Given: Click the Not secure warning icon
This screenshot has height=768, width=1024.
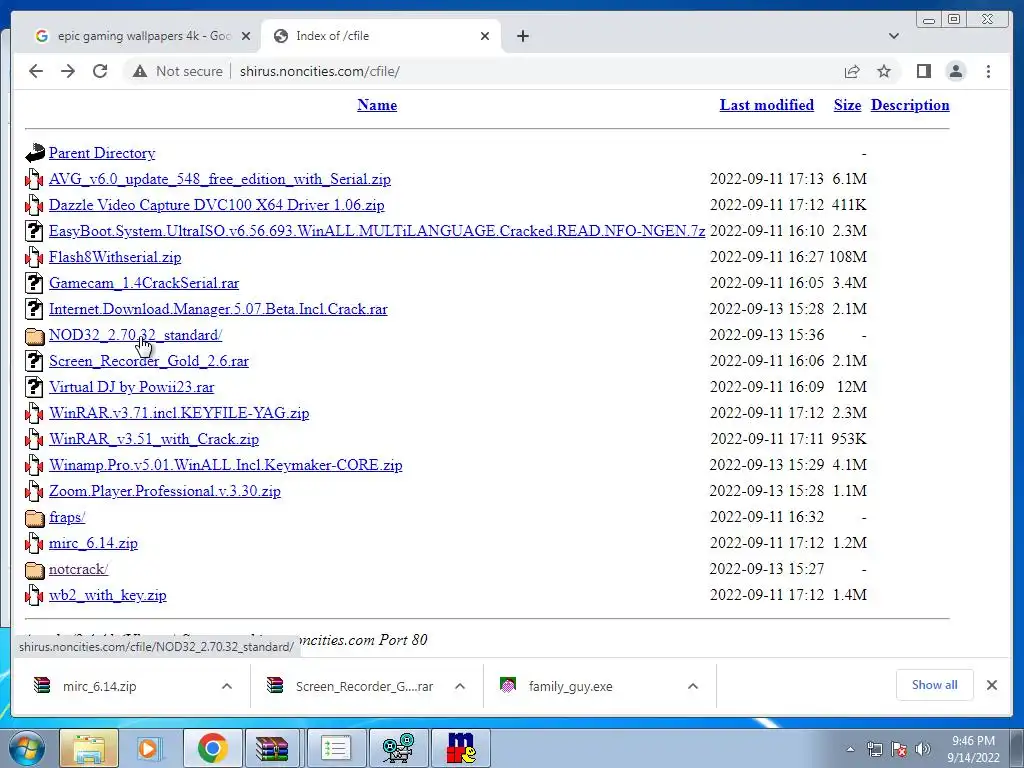Looking at the screenshot, I should point(140,71).
